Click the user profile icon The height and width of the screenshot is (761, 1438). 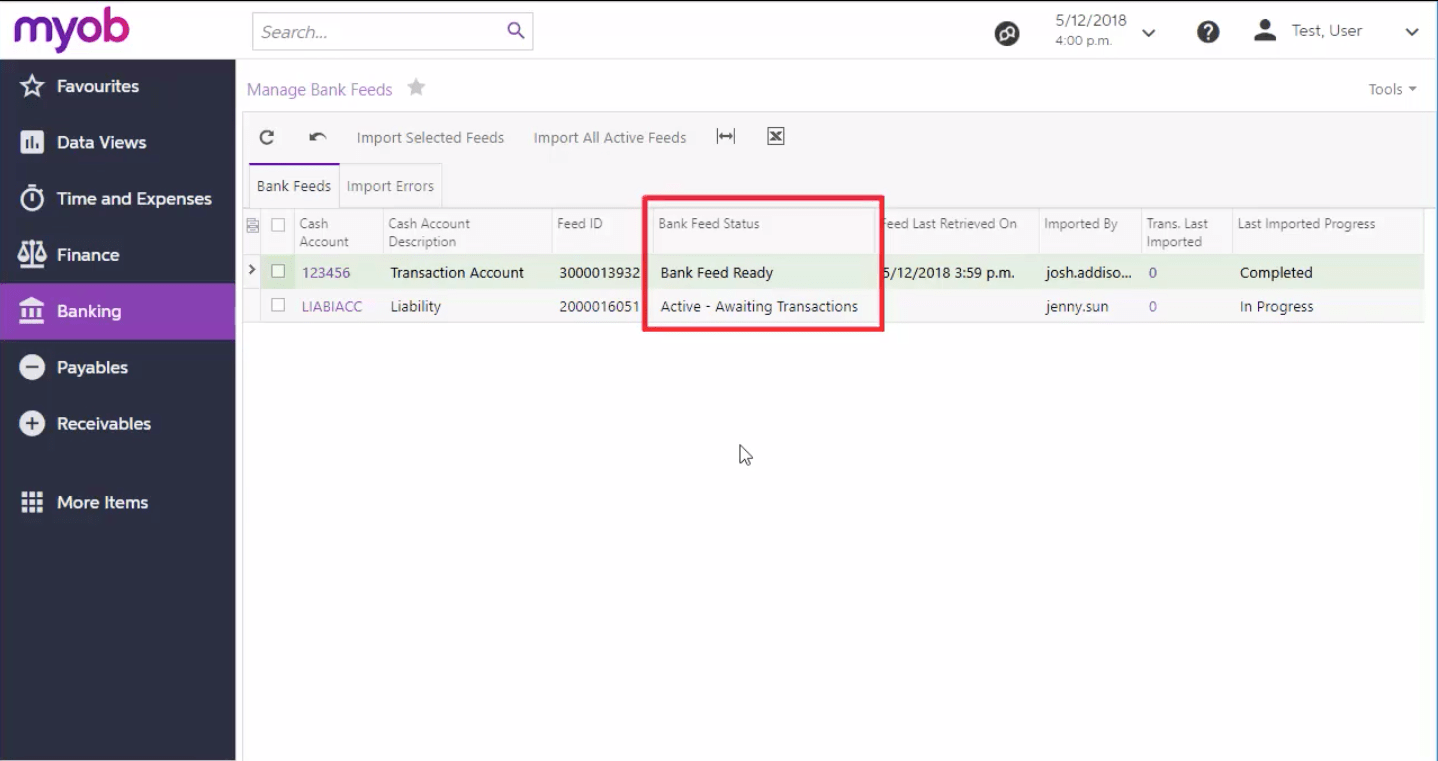click(1264, 30)
